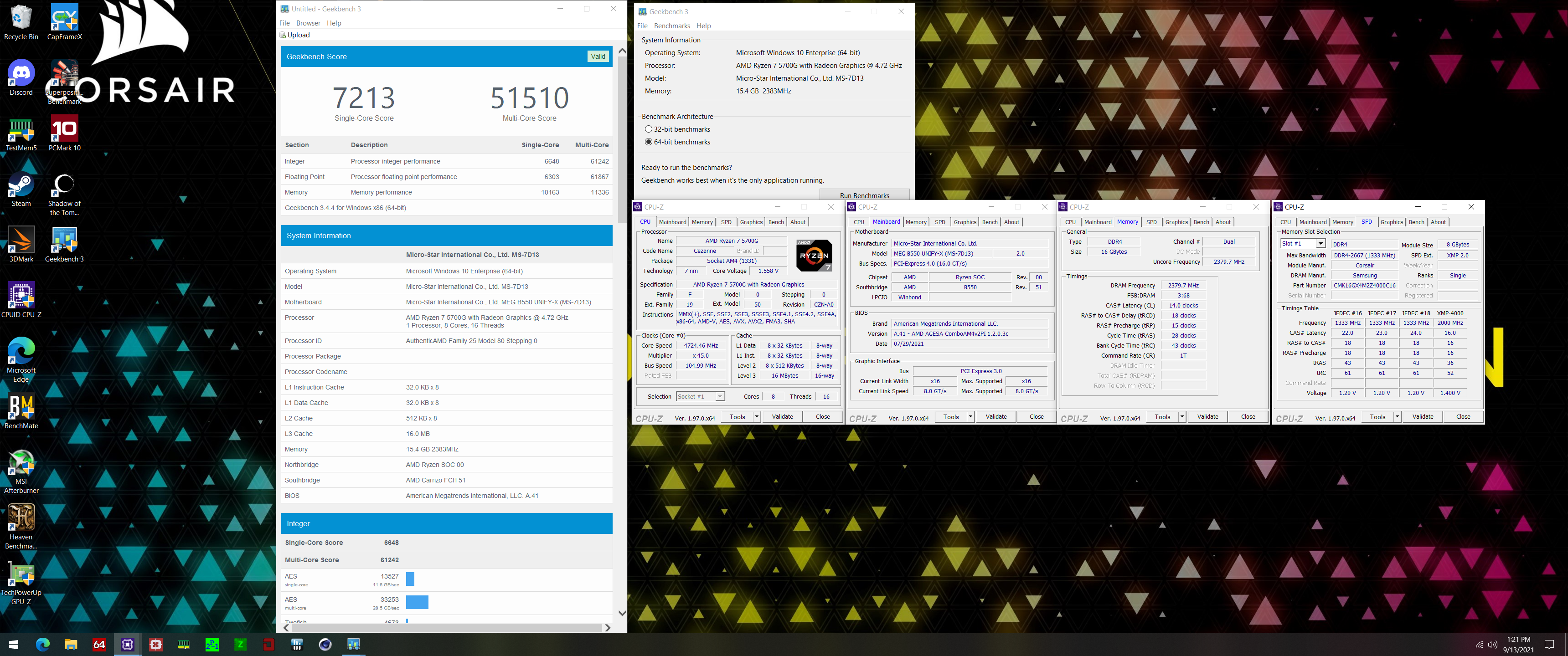Screen dimensions: 1568x656
Task: Click Validate in CPU-Z Memory window
Action: 1207,417
